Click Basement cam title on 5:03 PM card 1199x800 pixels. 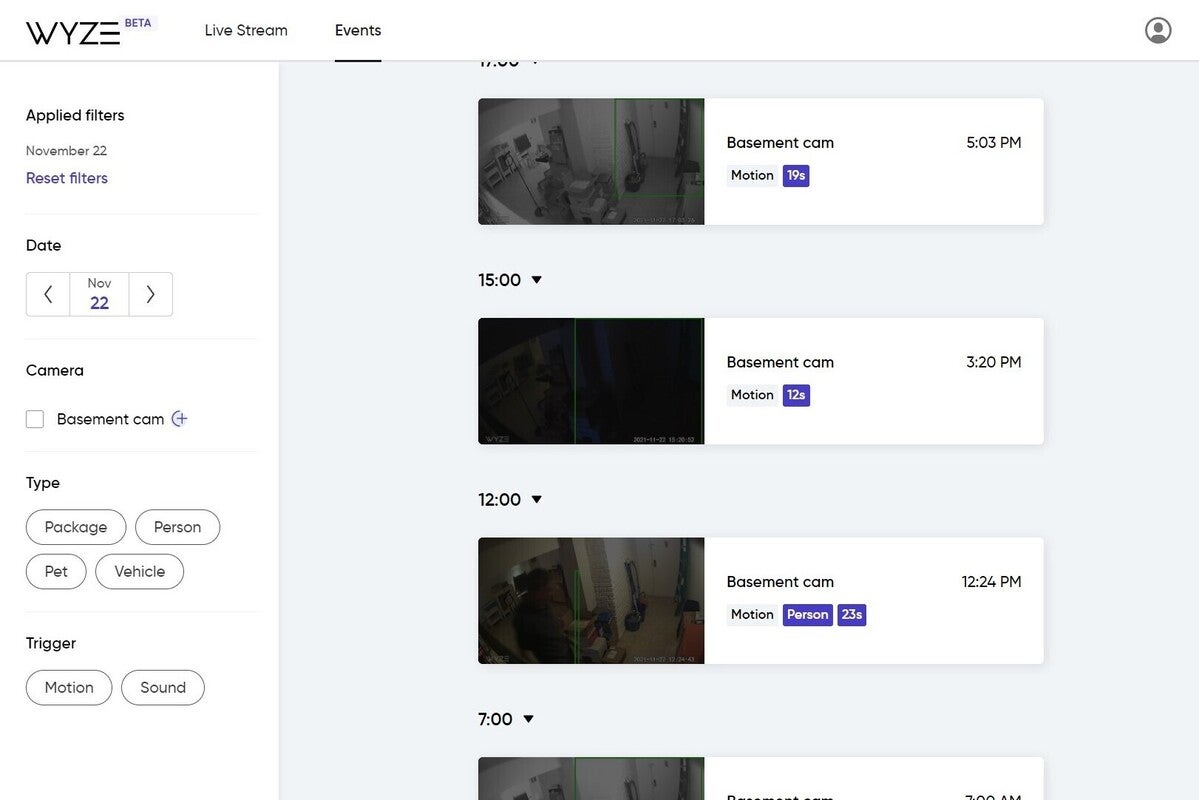pyautogui.click(x=780, y=143)
